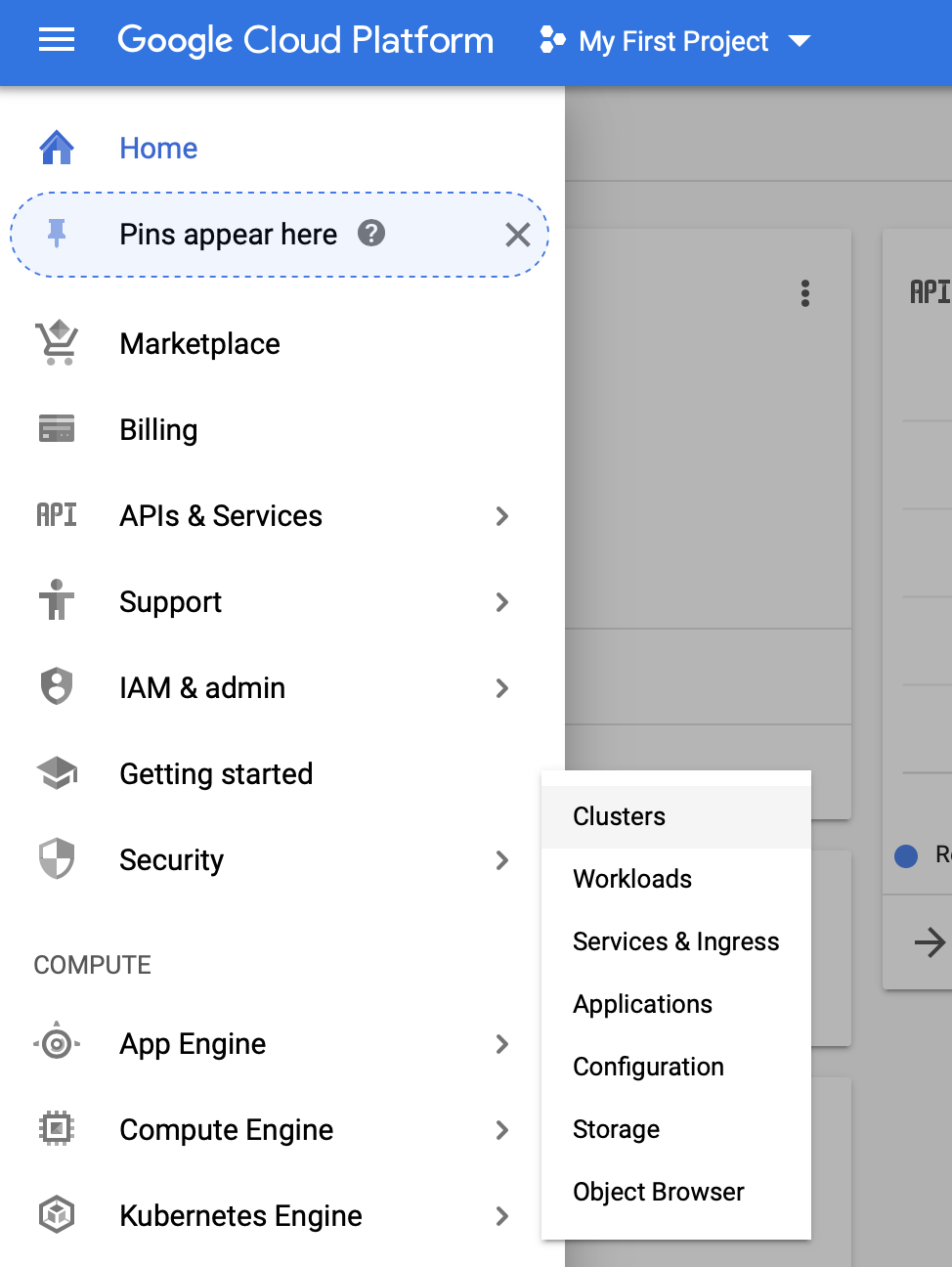
Task: Expand the App Engine submenu chevron
Action: [x=502, y=1044]
